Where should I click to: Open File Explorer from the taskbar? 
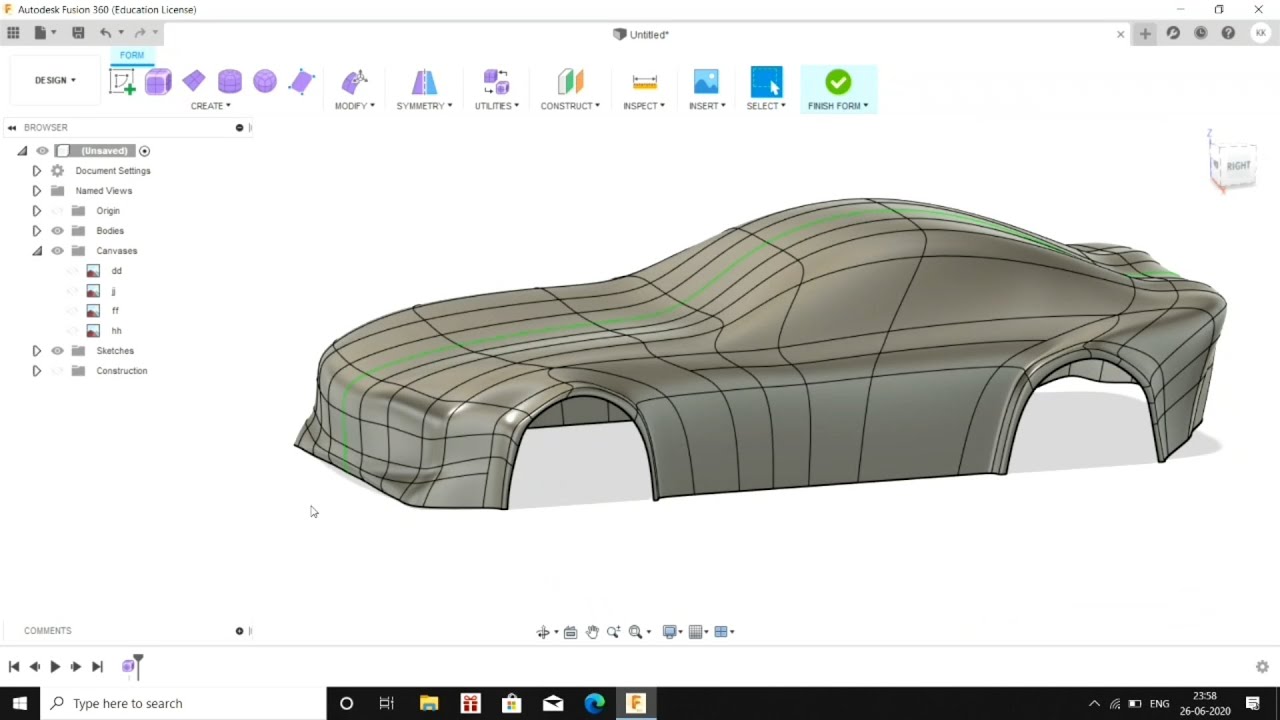point(429,703)
